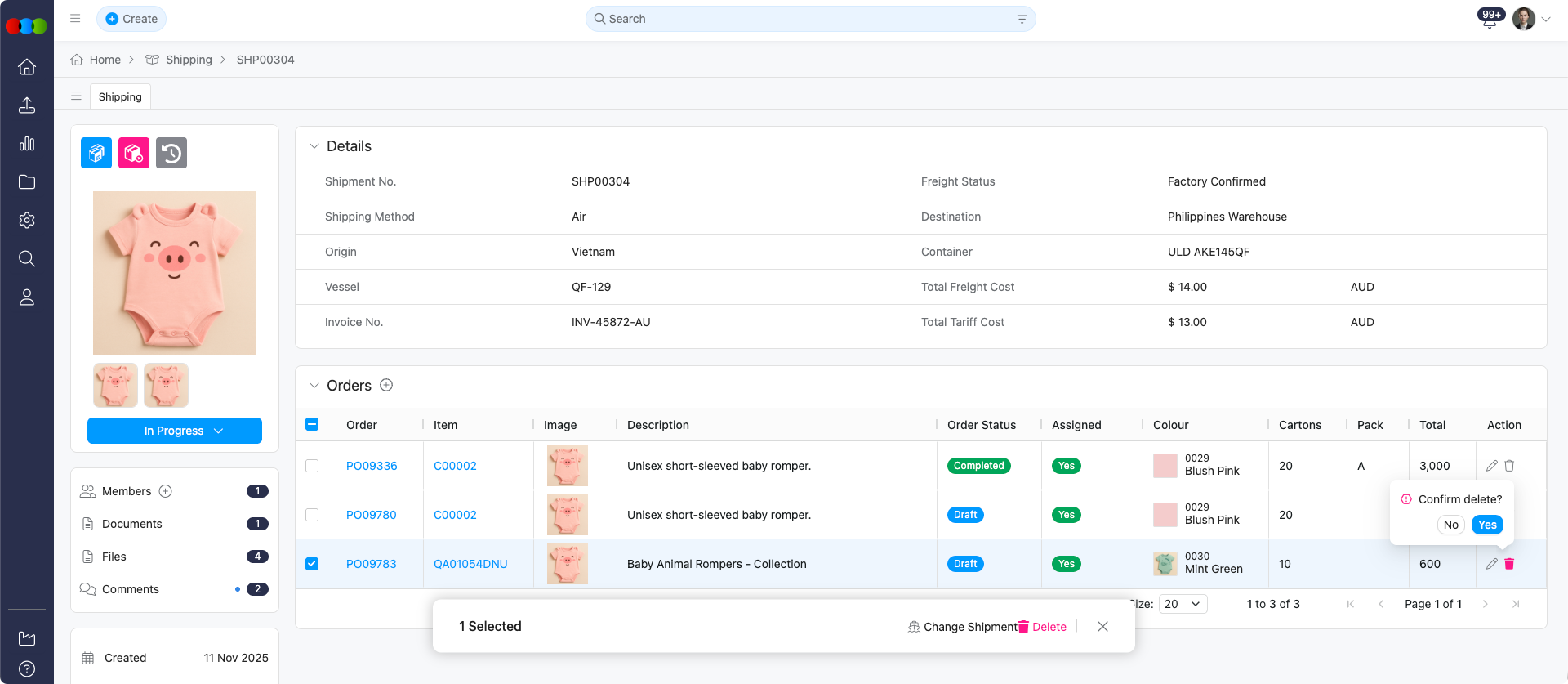1568x684 pixels.
Task: Edit order PO09336 using pencil icon
Action: 1491,466
